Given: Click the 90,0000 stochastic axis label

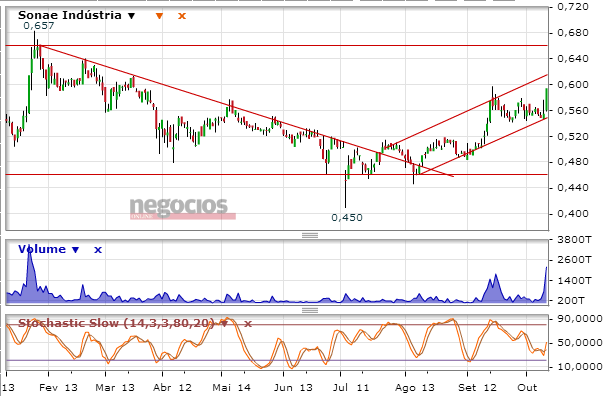Looking at the screenshot, I should pos(579,319).
